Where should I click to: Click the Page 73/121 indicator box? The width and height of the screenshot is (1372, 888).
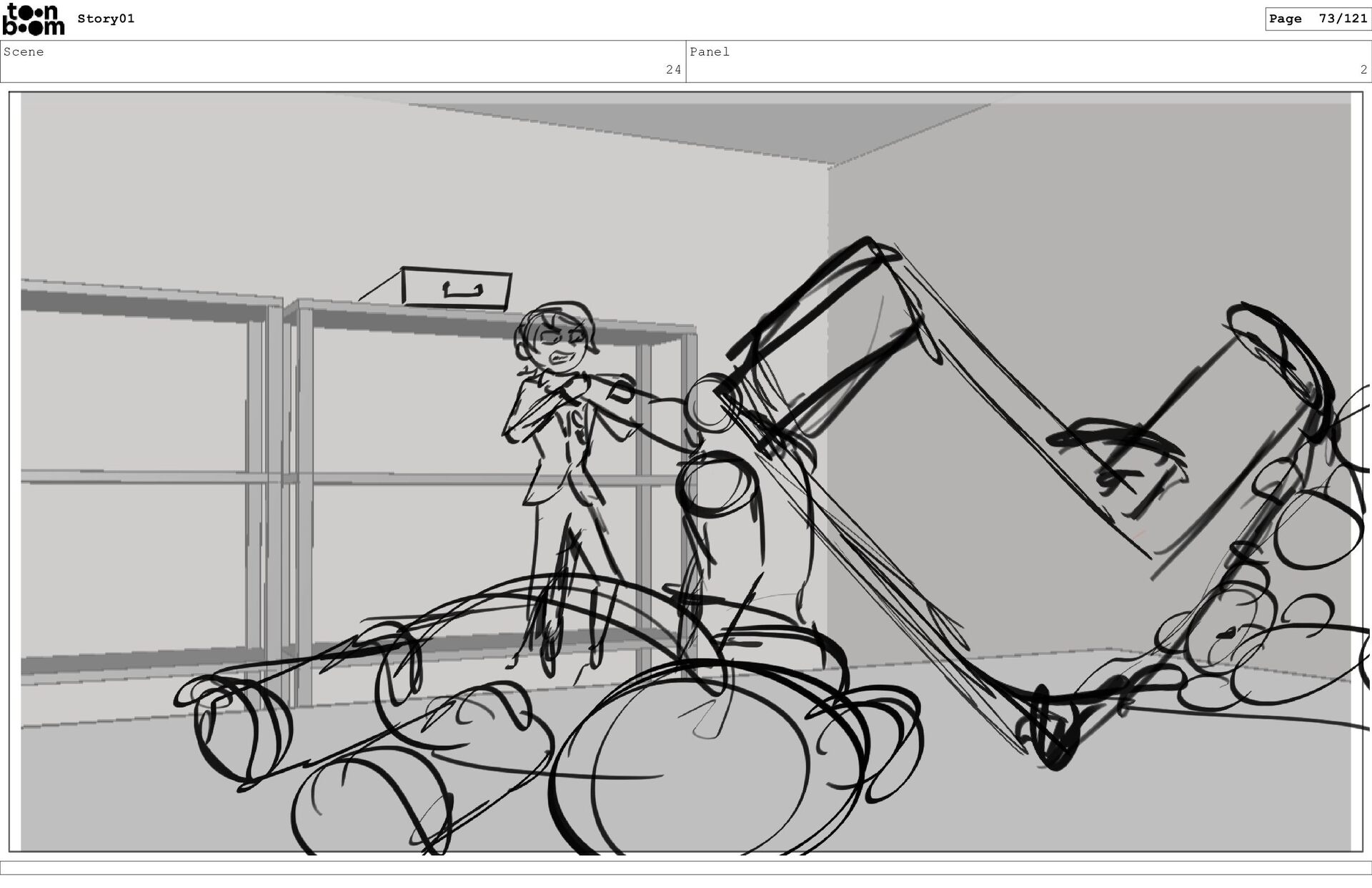(x=1317, y=19)
